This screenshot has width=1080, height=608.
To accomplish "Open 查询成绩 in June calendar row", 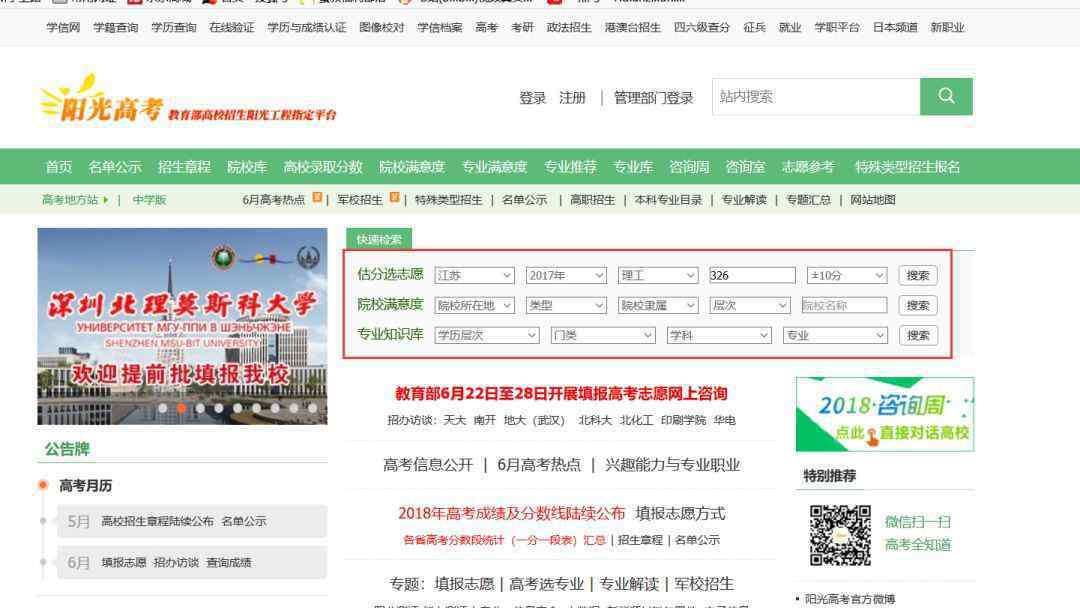I will pyautogui.click(x=229, y=563).
